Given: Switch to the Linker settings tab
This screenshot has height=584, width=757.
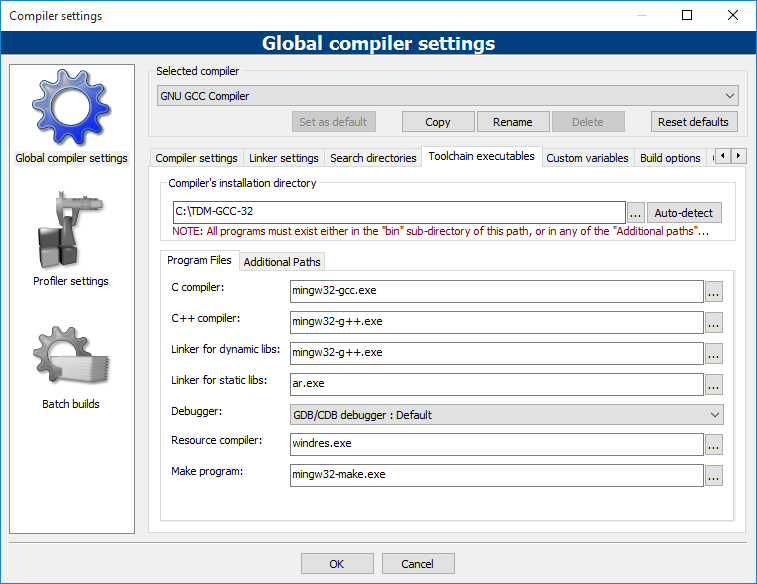Looking at the screenshot, I should tap(283, 158).
